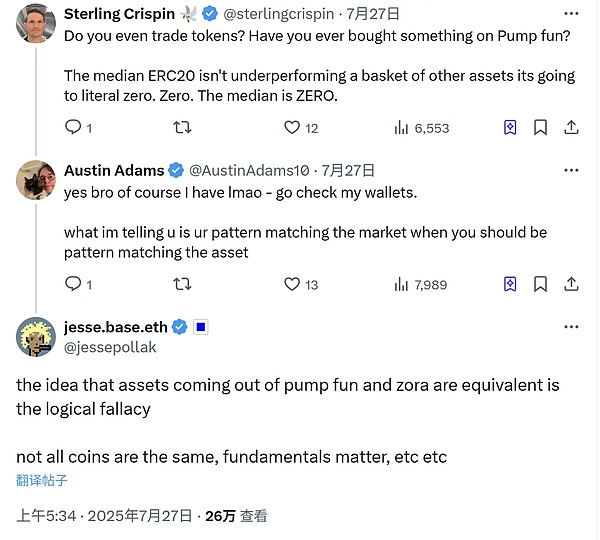600x540 pixels.
Task: Share Sterling Crispin's tweet
Action: tap(571, 127)
